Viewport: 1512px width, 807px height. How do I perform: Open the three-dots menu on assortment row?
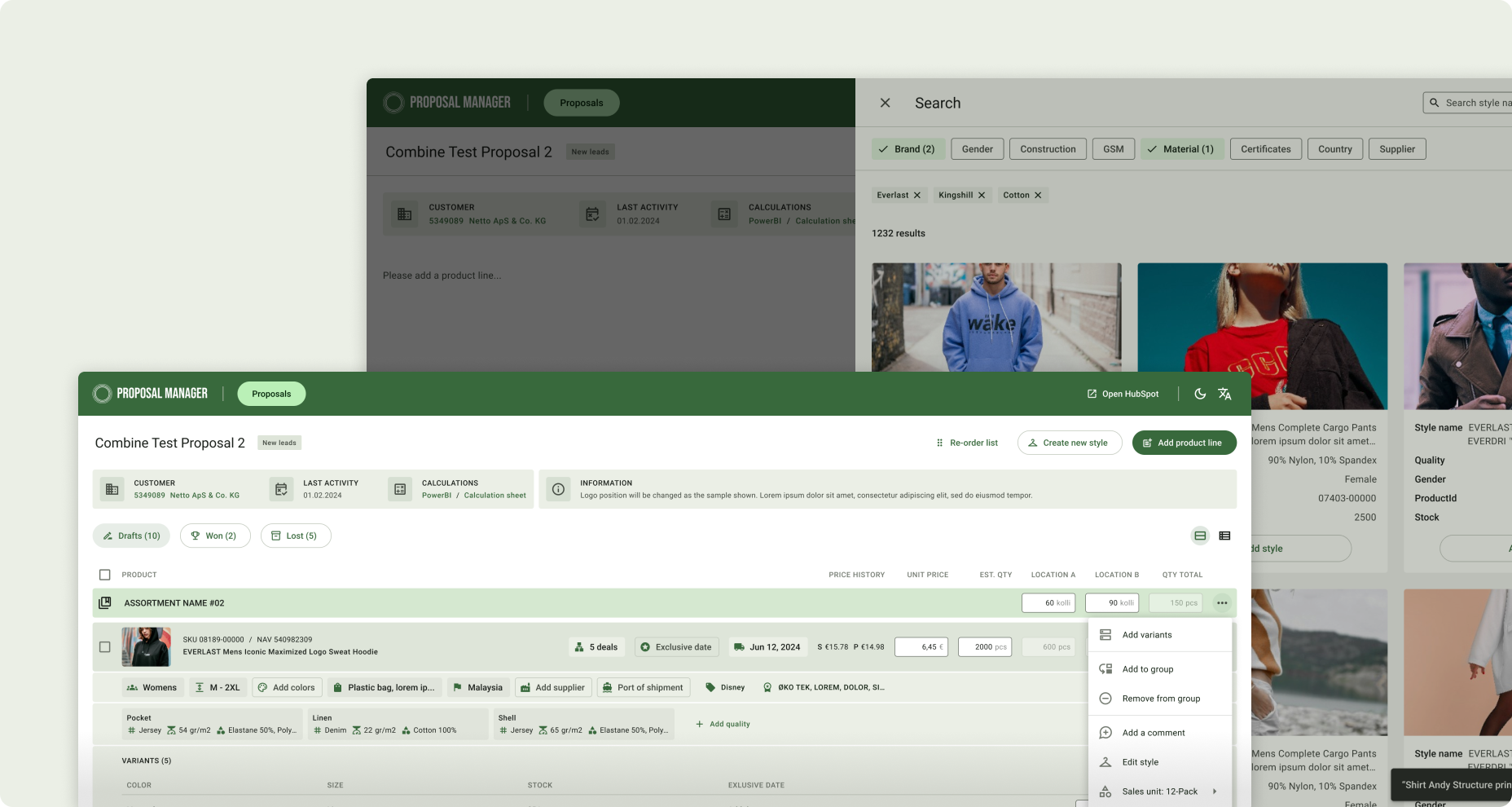tap(1222, 603)
